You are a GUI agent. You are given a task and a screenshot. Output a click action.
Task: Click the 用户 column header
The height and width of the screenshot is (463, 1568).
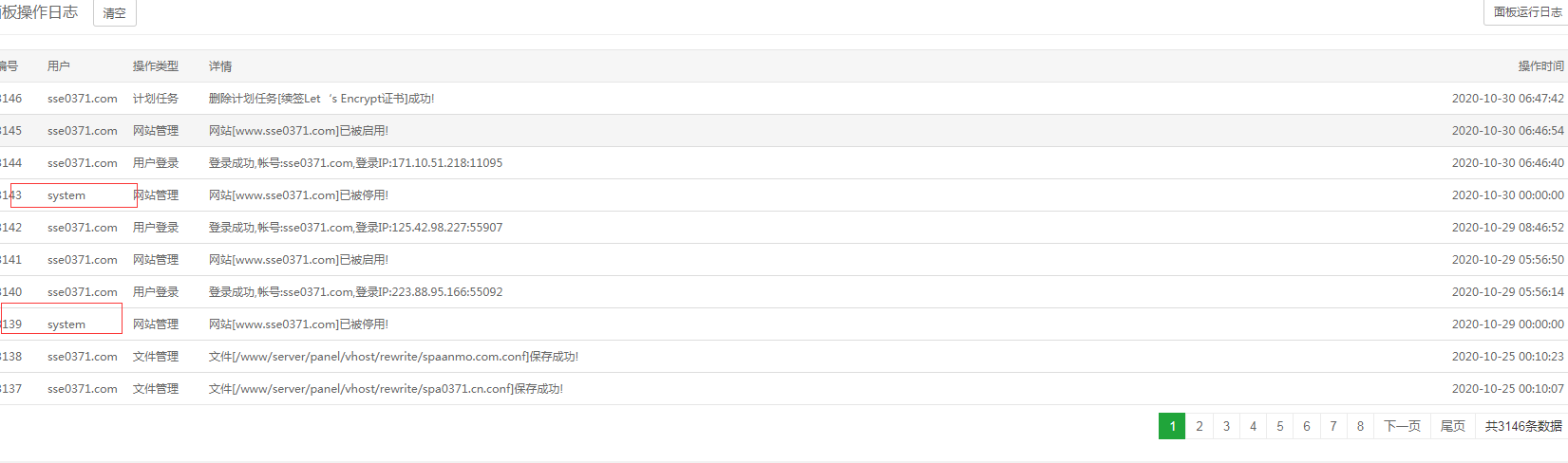(x=59, y=66)
